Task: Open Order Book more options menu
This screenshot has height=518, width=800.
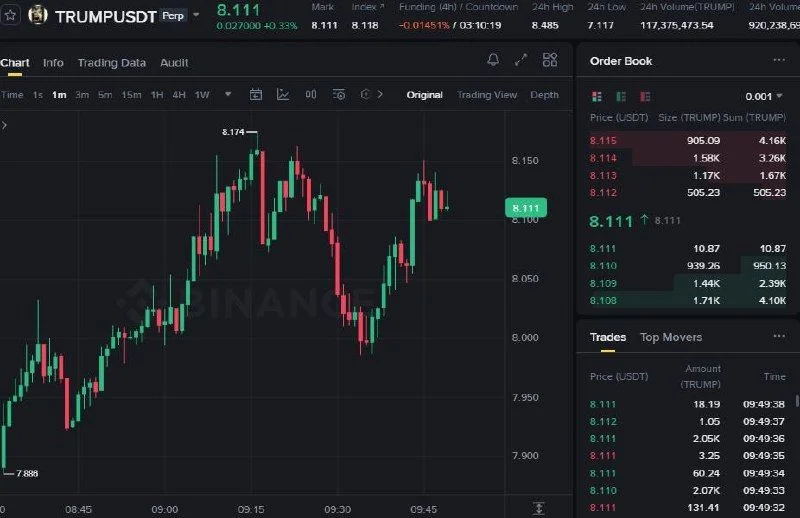Action: tap(779, 60)
